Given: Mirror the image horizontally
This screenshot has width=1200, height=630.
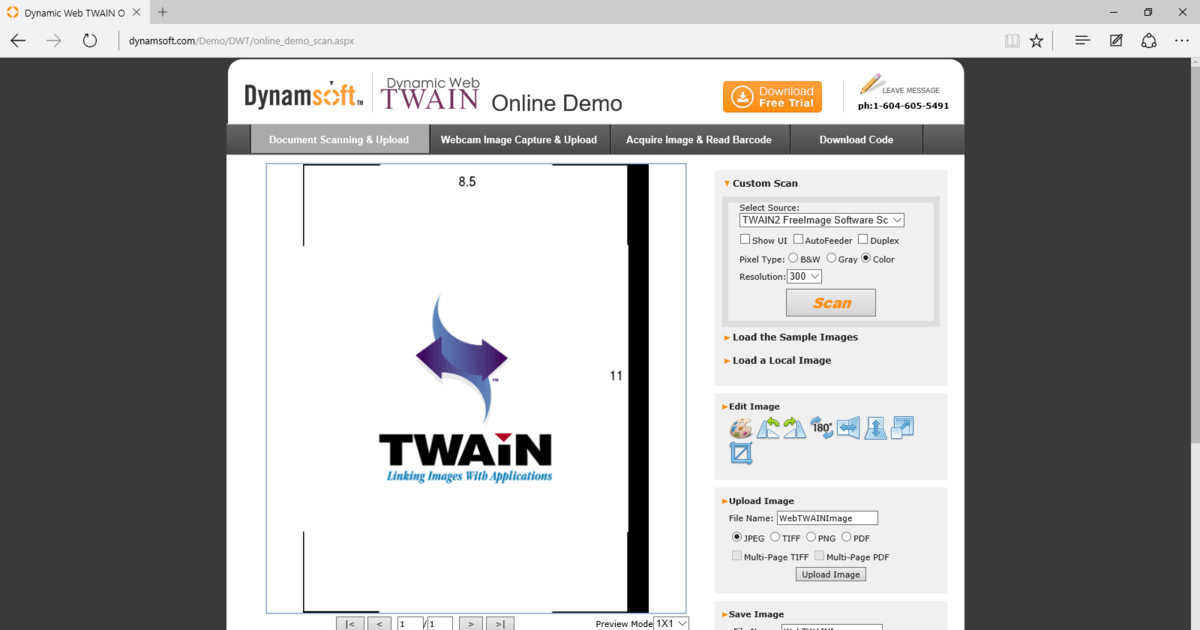Looking at the screenshot, I should [848, 428].
